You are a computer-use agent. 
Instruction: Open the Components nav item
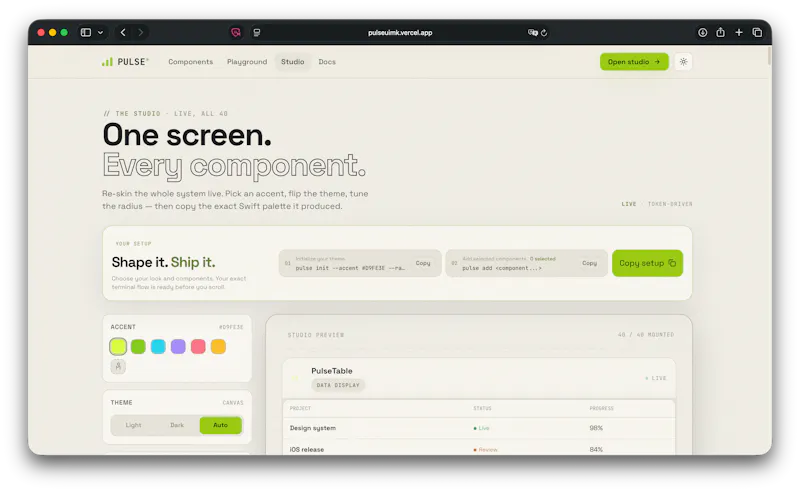(191, 62)
